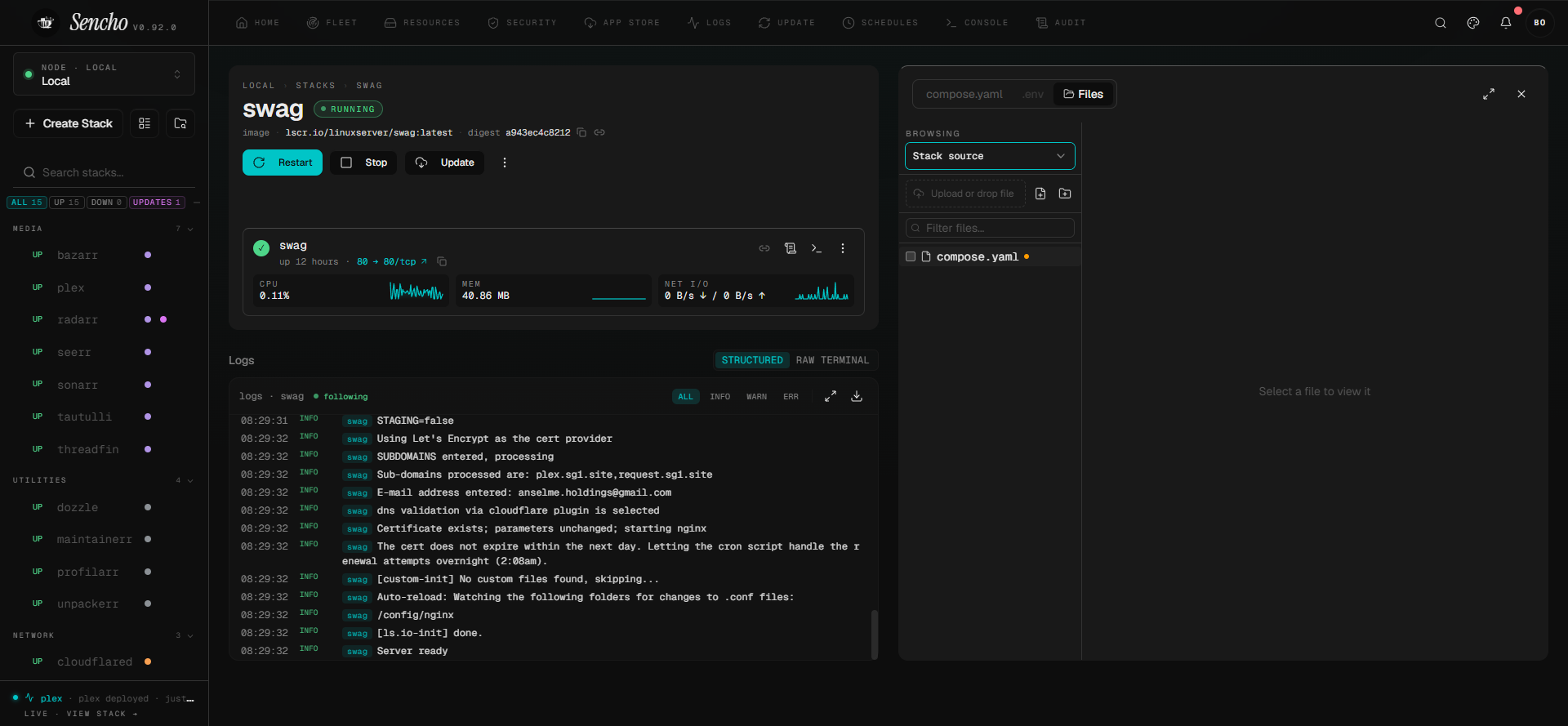This screenshot has height=726, width=1568.
Task: Click Create Stack
Action: tap(69, 123)
